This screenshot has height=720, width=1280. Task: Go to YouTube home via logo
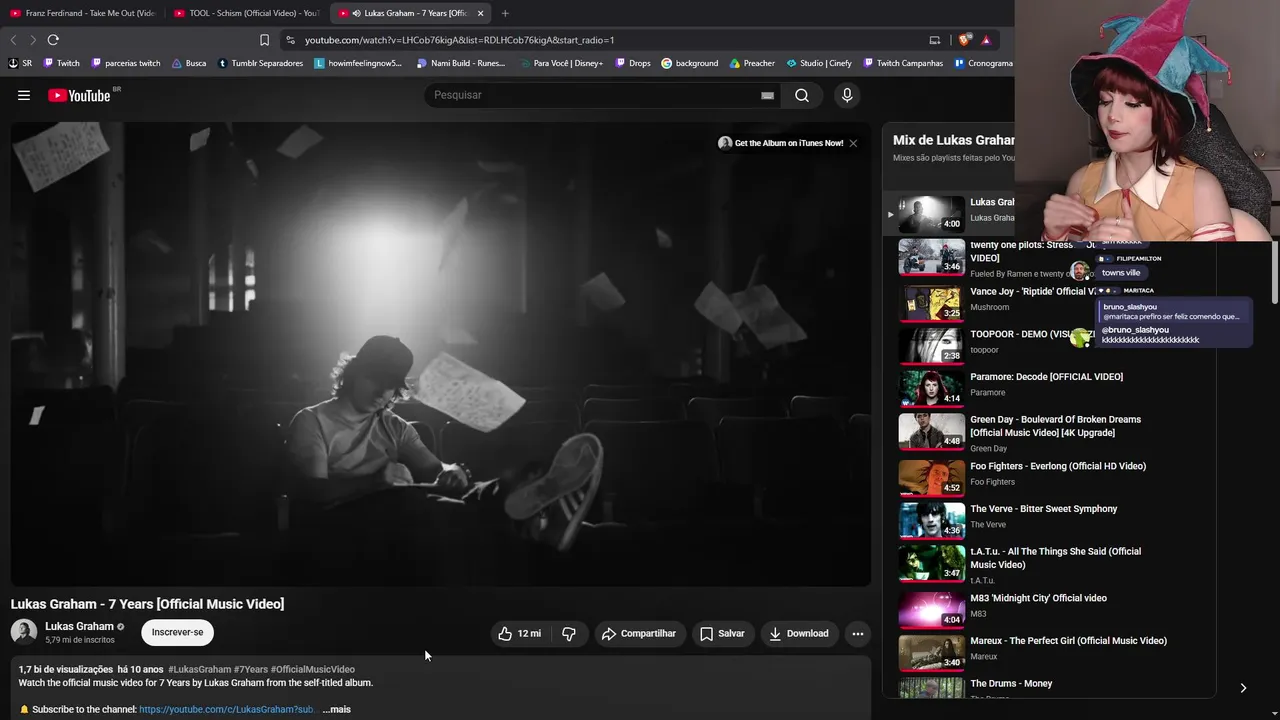[x=79, y=95]
